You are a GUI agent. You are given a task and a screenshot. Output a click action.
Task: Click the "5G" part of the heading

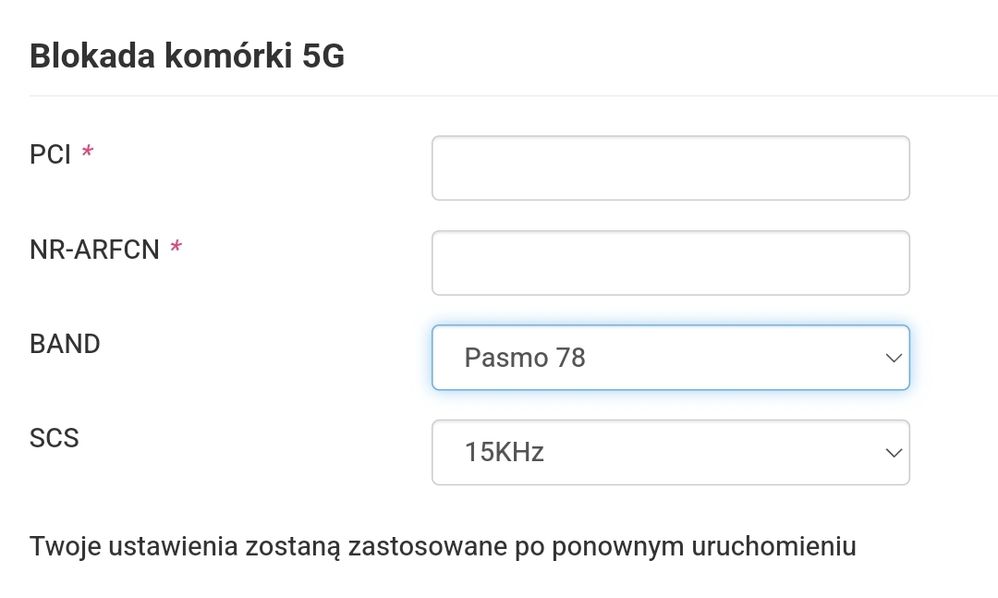coord(323,56)
